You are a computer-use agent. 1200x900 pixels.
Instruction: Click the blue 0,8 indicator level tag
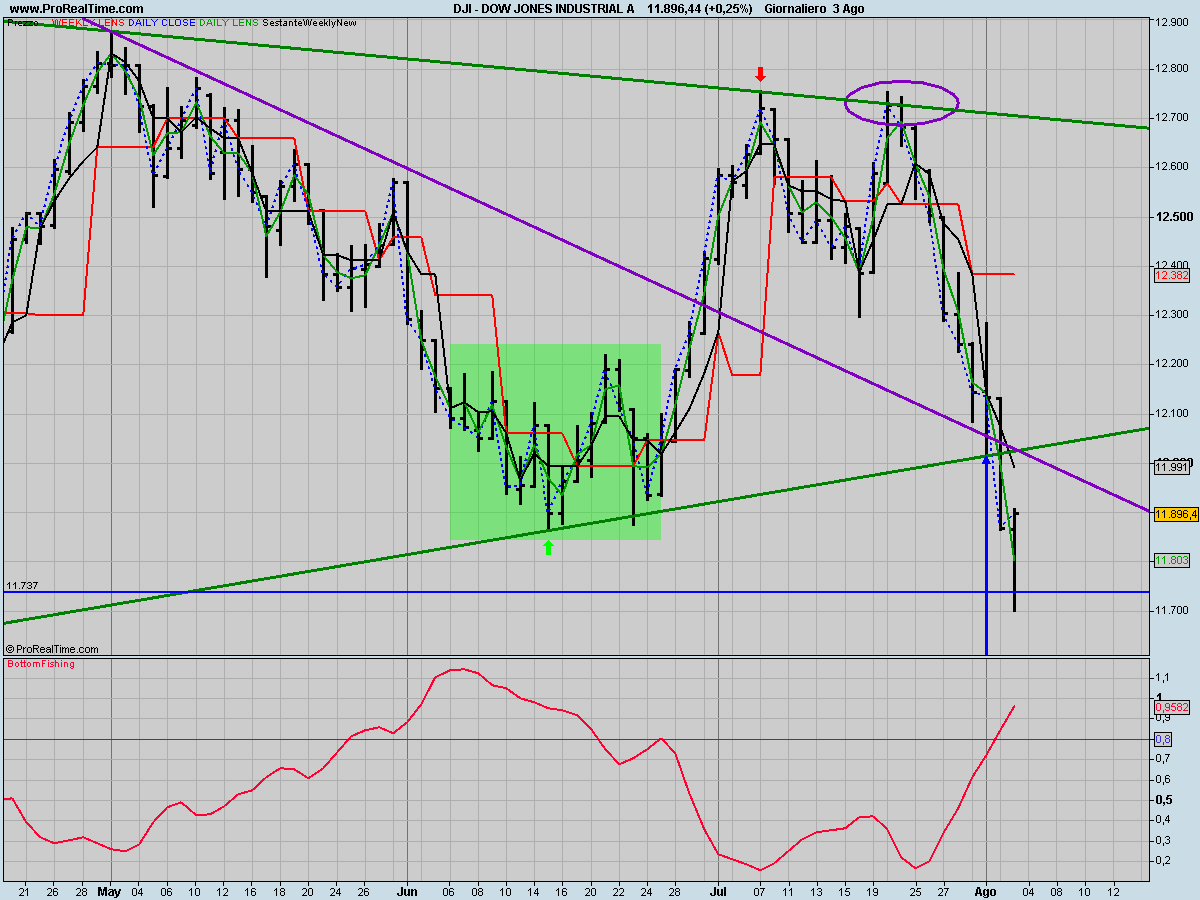tap(1163, 739)
